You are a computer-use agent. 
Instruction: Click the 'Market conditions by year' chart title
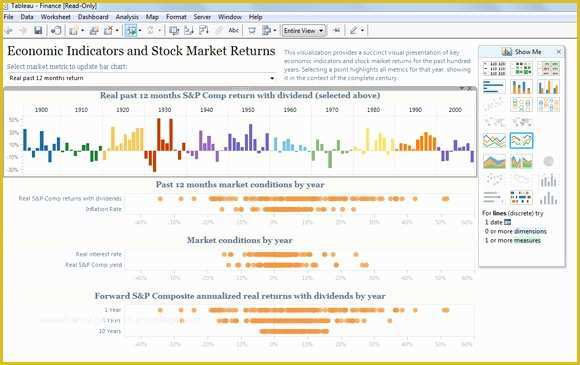(239, 240)
